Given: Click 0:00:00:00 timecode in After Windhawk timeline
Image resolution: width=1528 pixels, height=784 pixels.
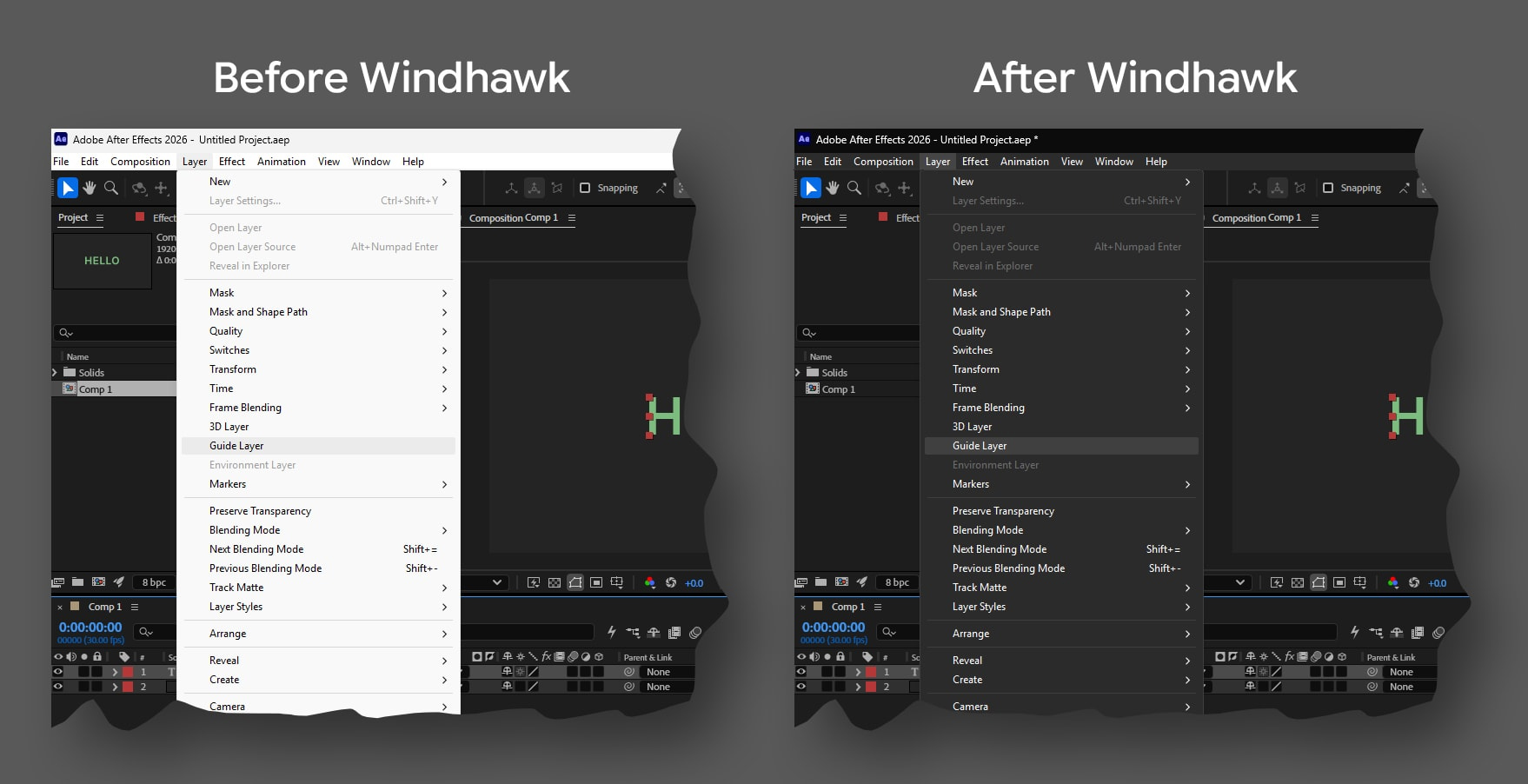Looking at the screenshot, I should (834, 628).
